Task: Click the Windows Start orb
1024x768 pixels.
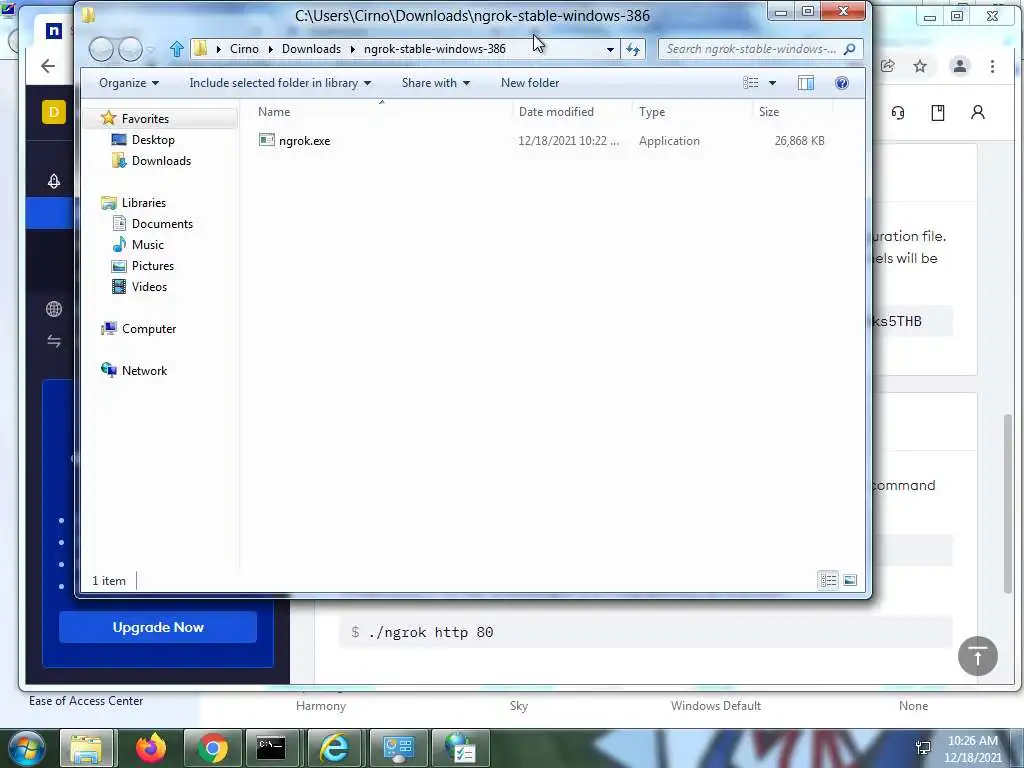Action: tap(26, 748)
